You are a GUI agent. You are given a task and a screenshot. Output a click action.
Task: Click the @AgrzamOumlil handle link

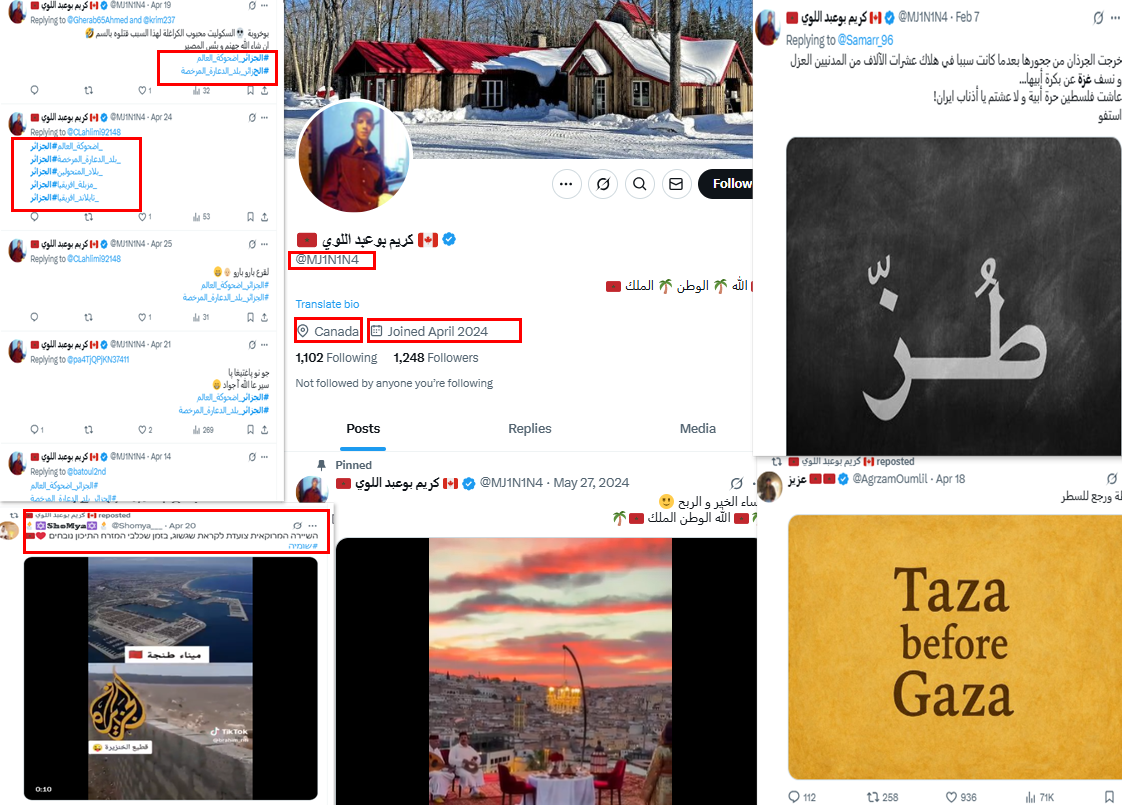tap(889, 479)
